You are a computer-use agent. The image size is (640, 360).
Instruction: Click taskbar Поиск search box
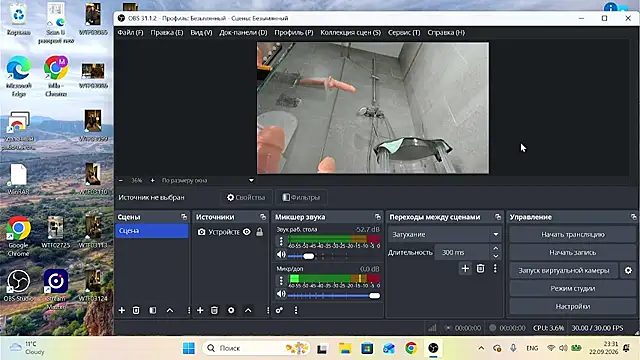(x=256, y=348)
